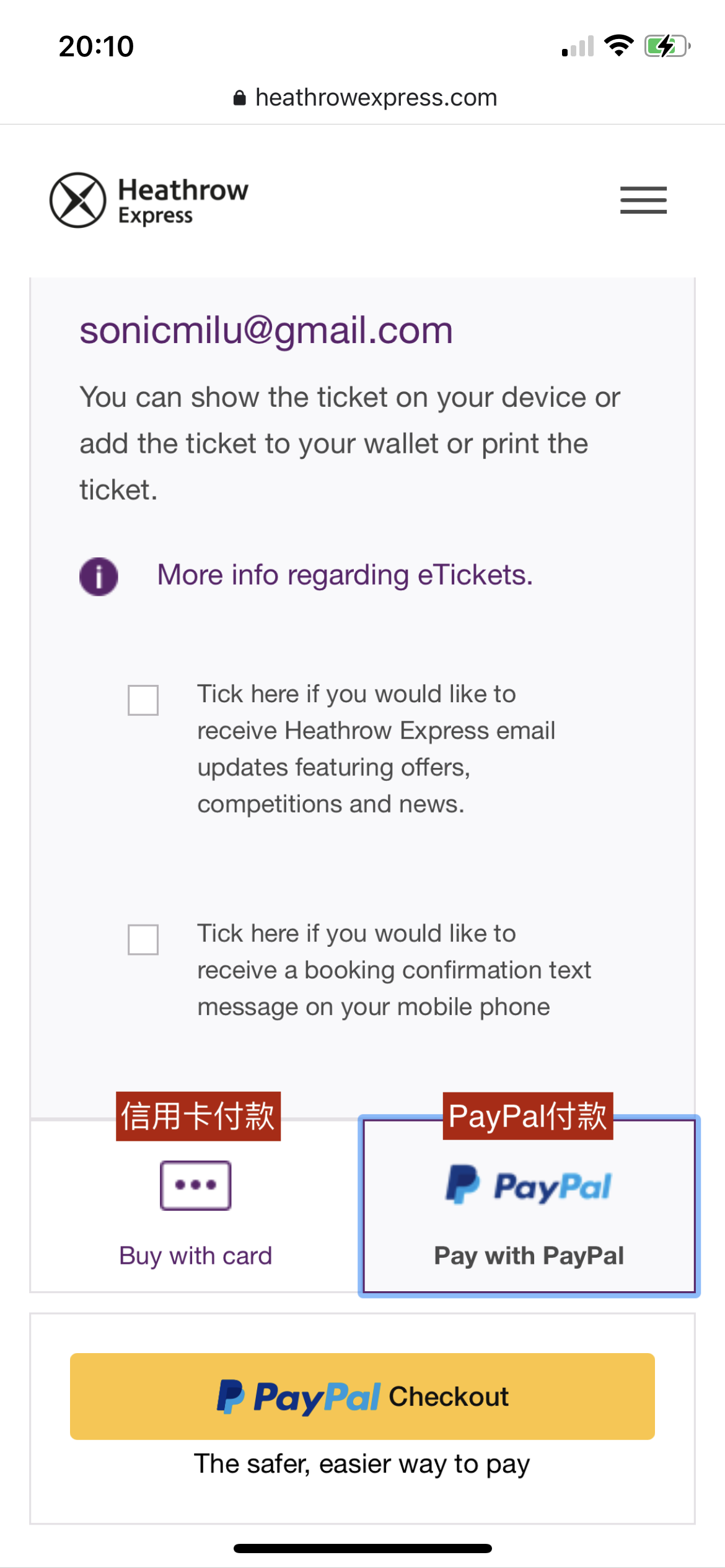This screenshot has height=1568, width=725.
Task: Tap the red PayPal付款 annotation label
Action: [x=528, y=1116]
